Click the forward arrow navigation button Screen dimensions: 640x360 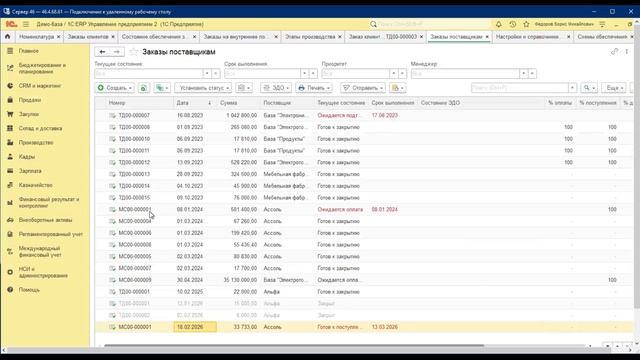[117, 52]
